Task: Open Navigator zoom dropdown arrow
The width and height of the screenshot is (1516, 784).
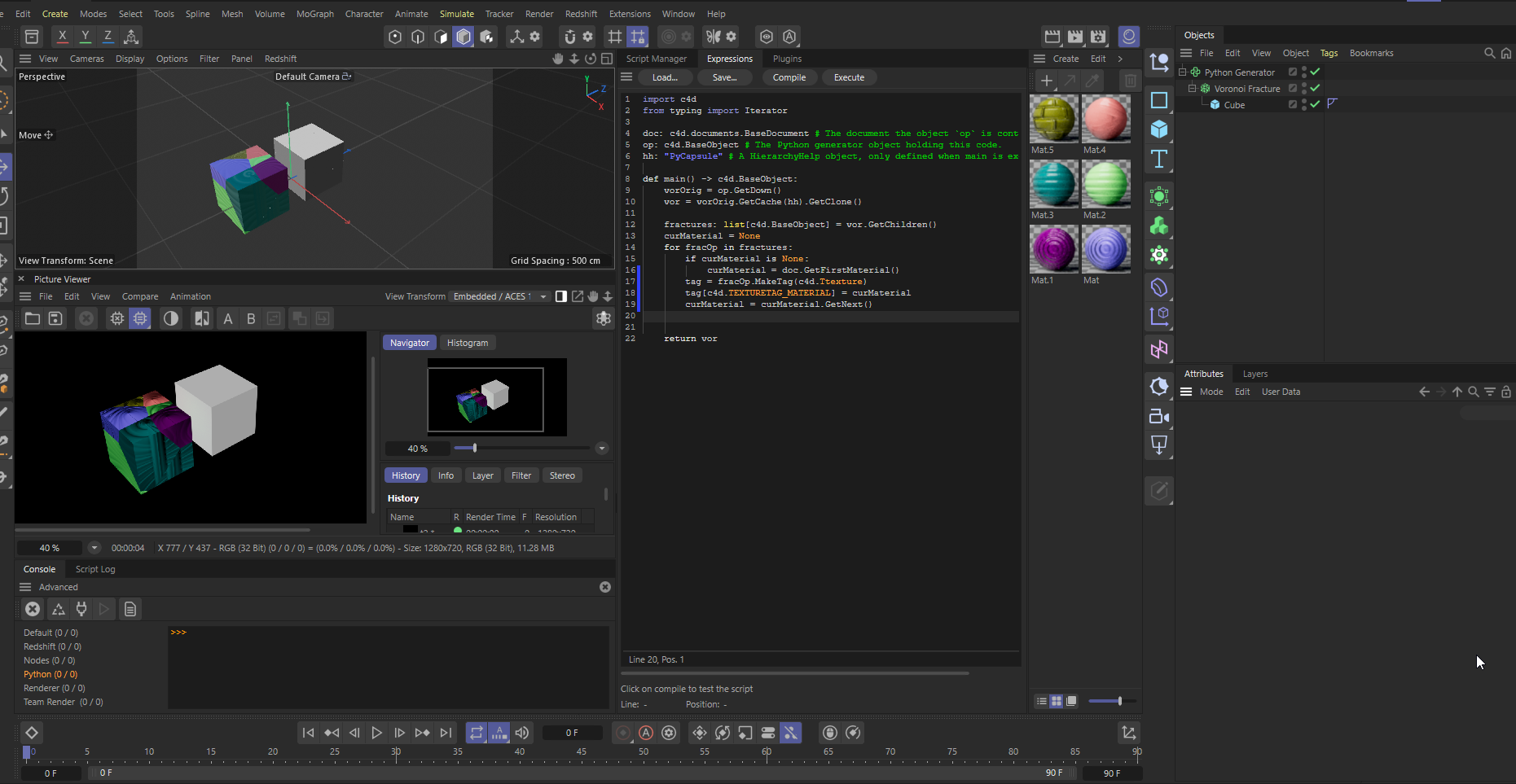Action: coord(602,448)
